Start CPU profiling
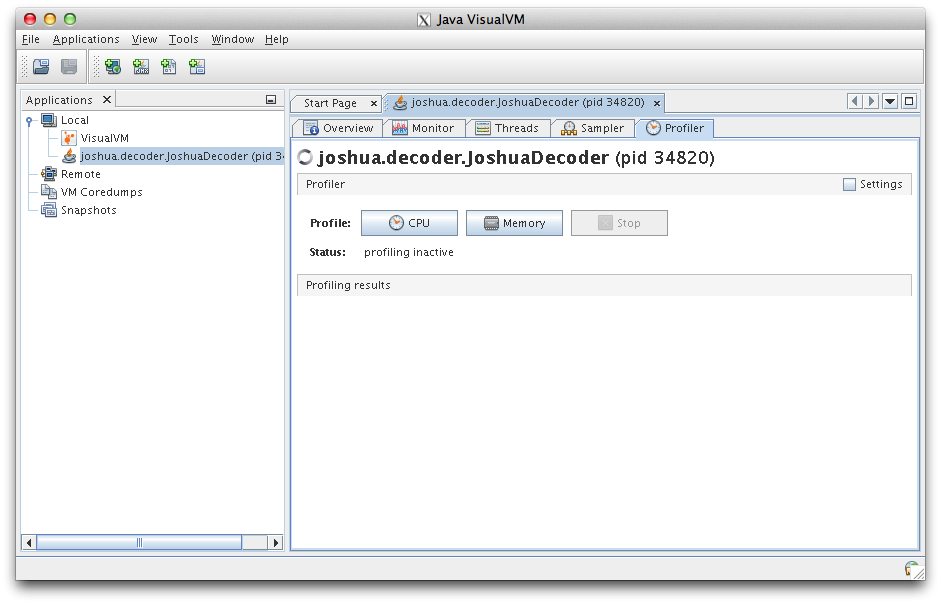The height and width of the screenshot is (604, 941). click(x=409, y=223)
